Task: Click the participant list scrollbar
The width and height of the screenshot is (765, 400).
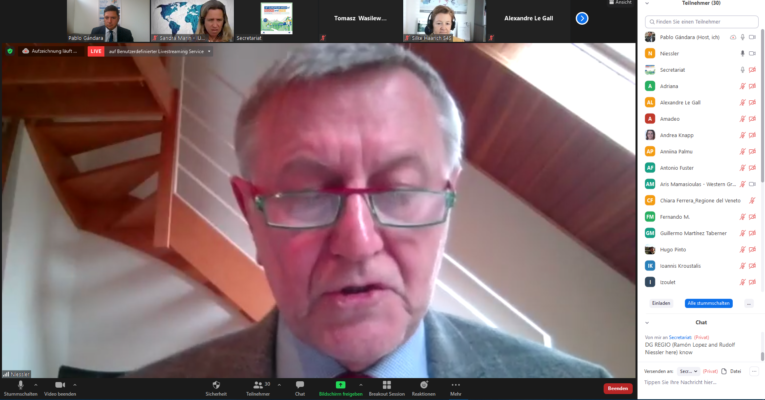Action: point(762,105)
